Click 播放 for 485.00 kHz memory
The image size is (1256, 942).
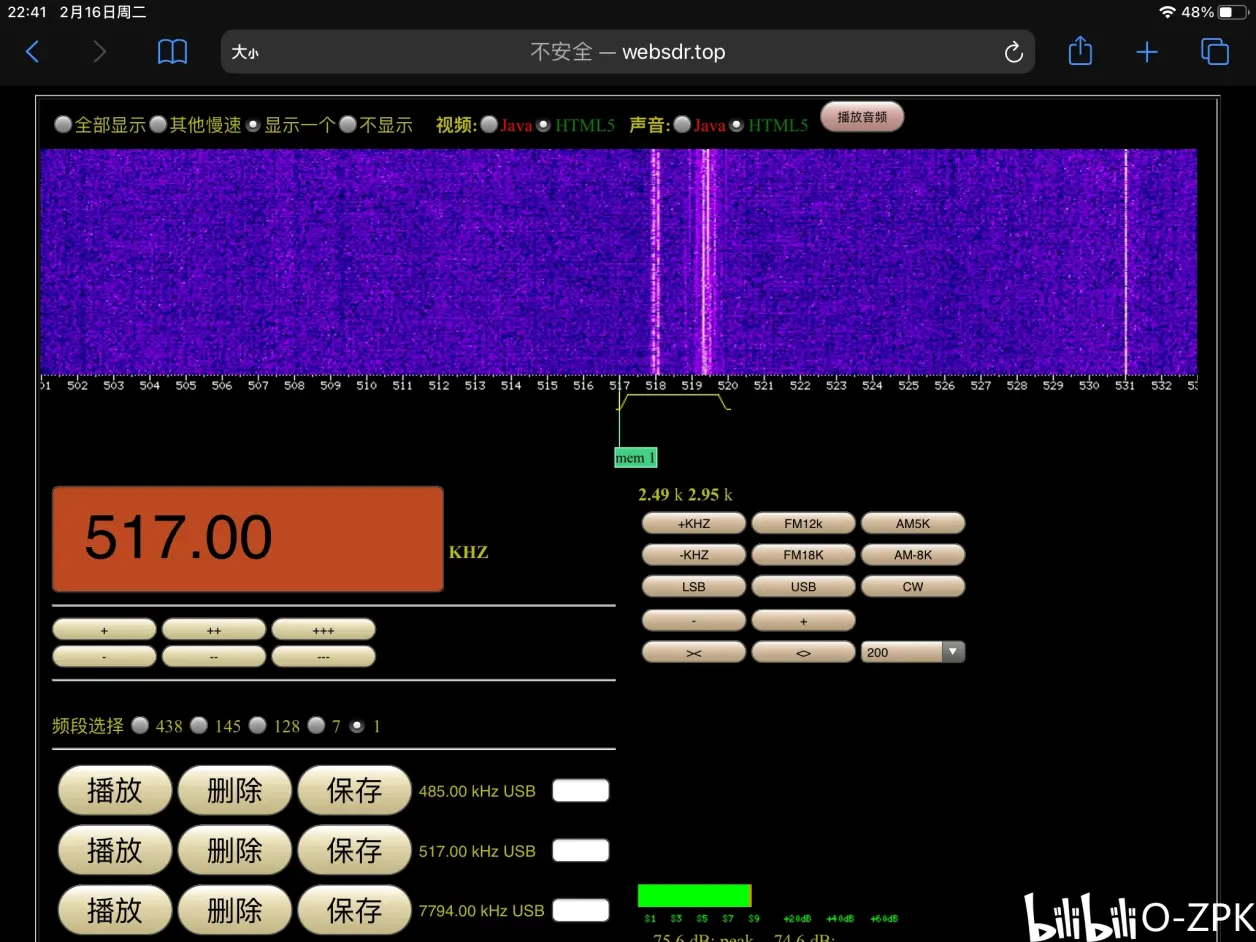115,791
